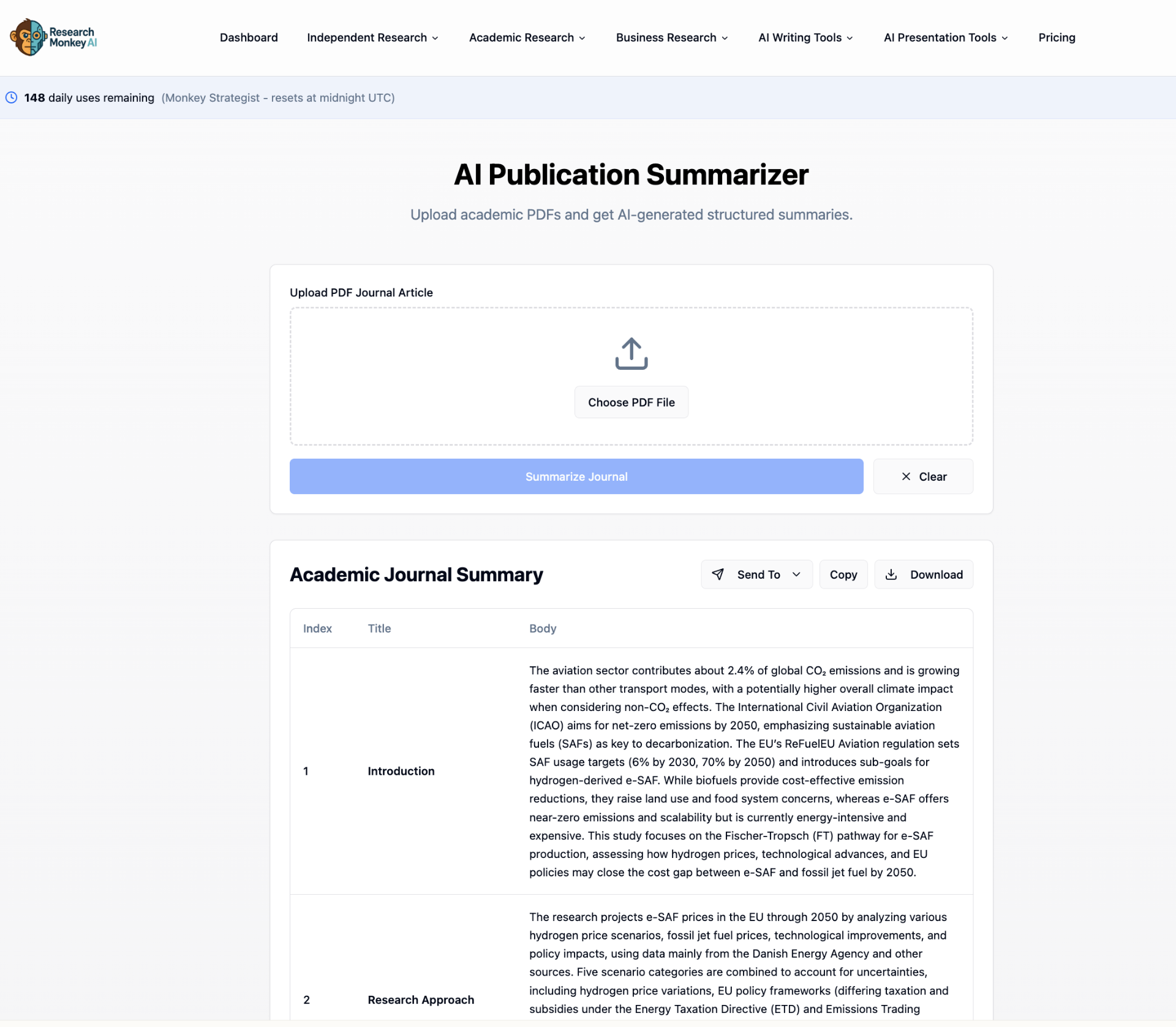This screenshot has width=1176, height=1027.
Task: Click the Index column header
Action: click(x=317, y=628)
